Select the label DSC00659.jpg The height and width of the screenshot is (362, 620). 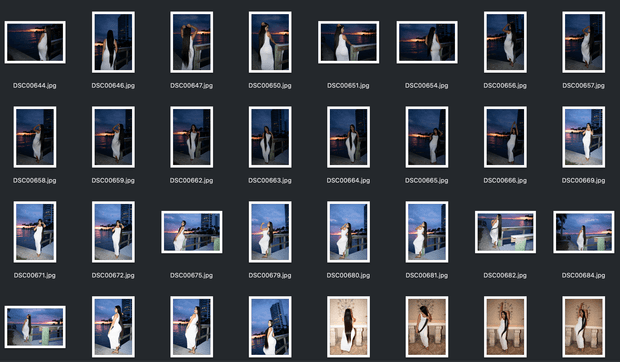click(x=113, y=181)
